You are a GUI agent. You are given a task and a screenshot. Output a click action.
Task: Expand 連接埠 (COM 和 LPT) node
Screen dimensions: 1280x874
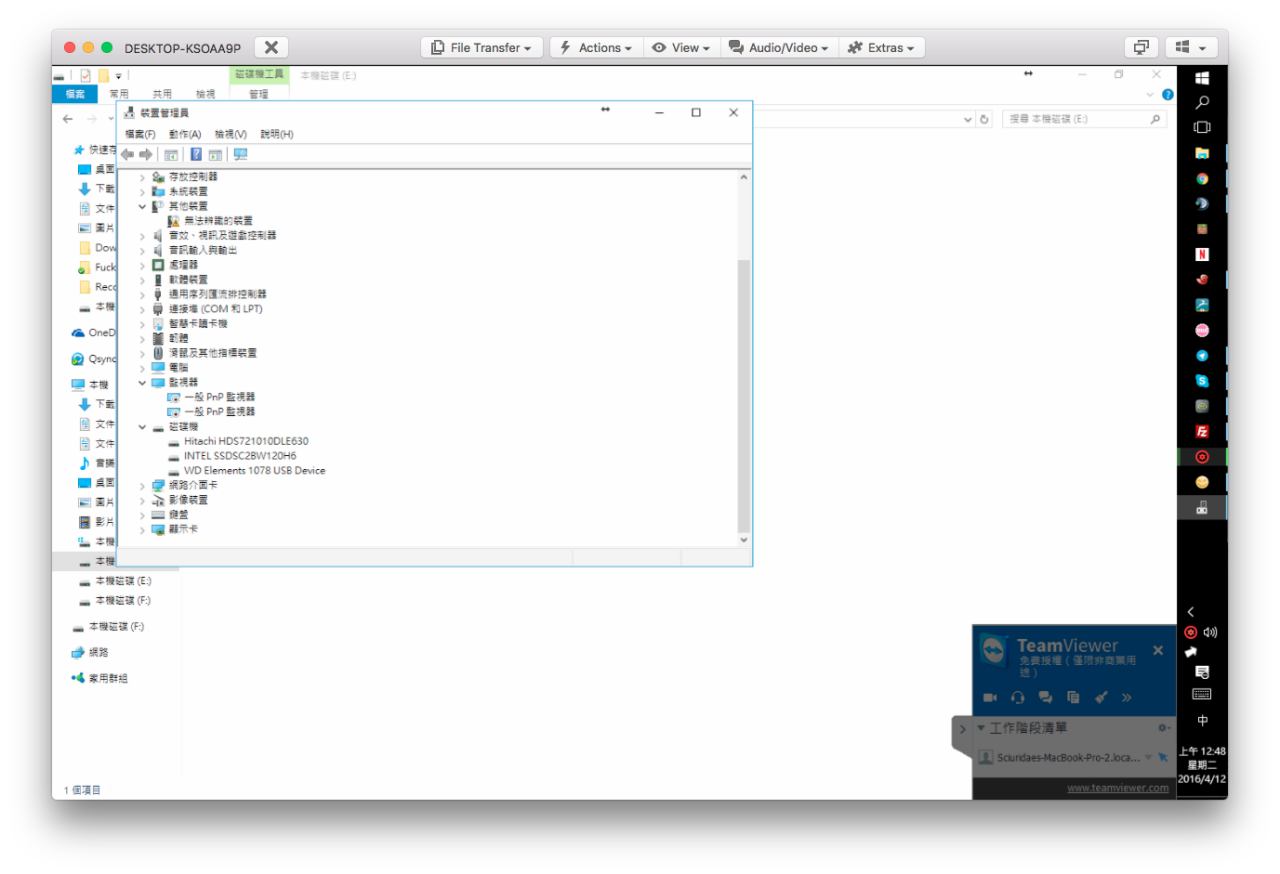143,308
